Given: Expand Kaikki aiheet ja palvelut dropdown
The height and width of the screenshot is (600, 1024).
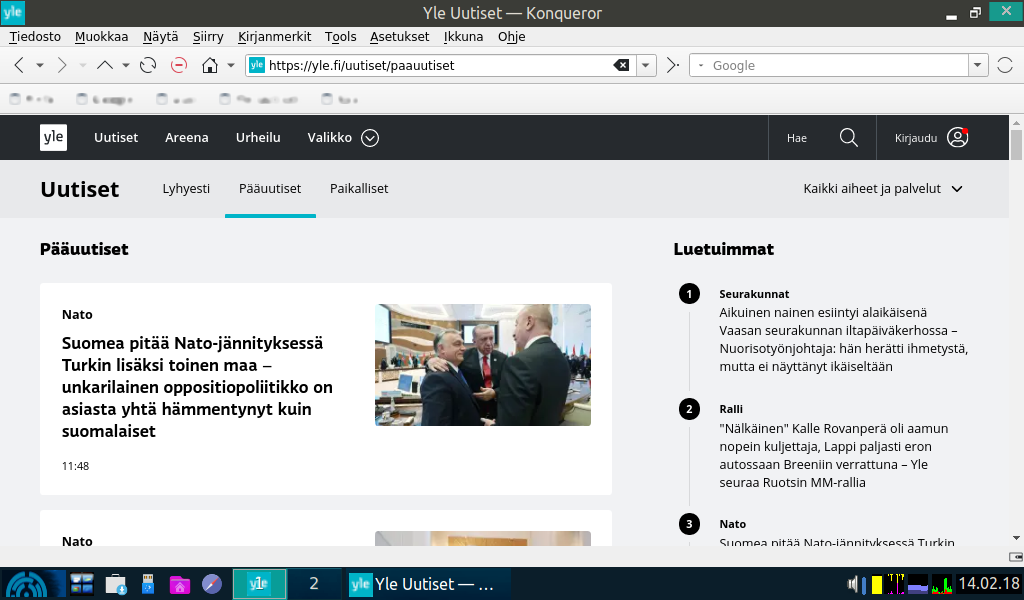Looking at the screenshot, I should tap(883, 189).
